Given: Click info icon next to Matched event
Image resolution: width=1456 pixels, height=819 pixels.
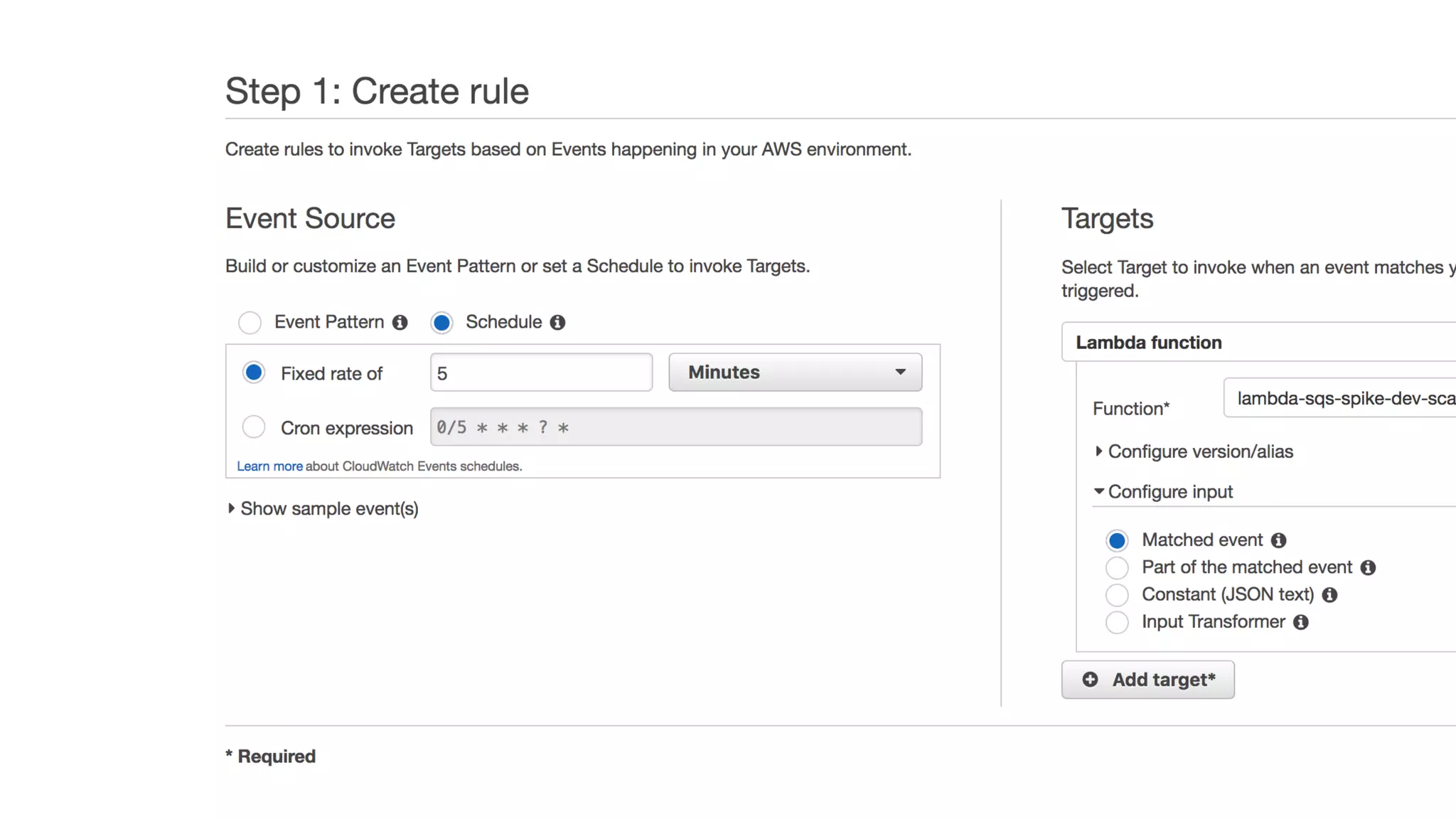Looking at the screenshot, I should click(x=1279, y=541).
